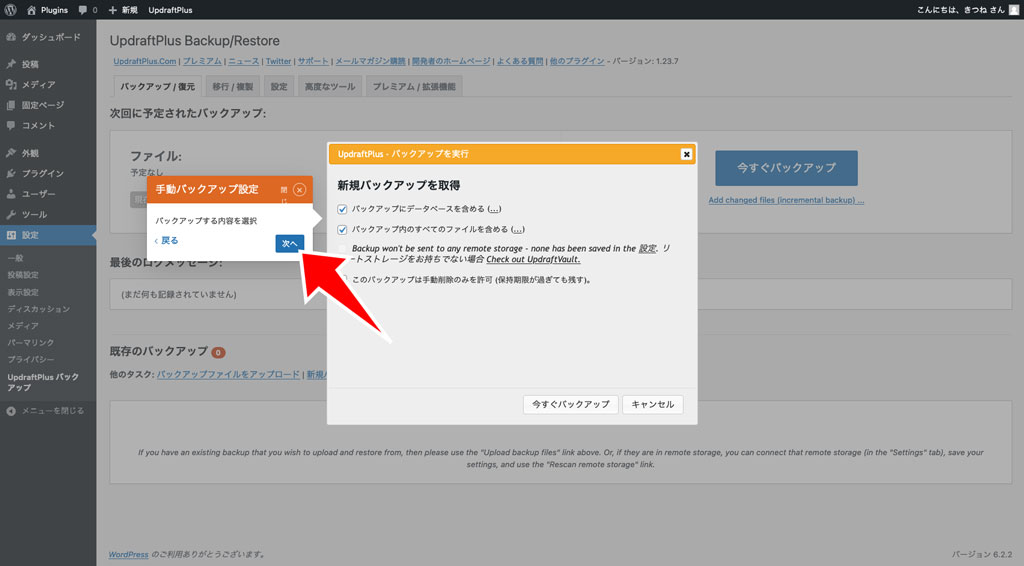
Task: Open UpdraftPlus.Com link
Action: [x=144, y=61]
